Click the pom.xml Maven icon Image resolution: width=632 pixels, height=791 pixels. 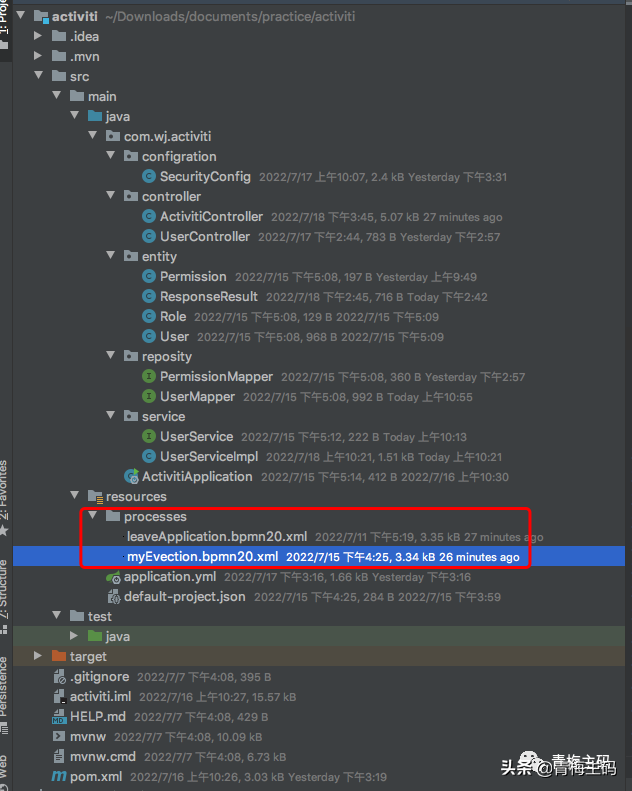click(59, 776)
